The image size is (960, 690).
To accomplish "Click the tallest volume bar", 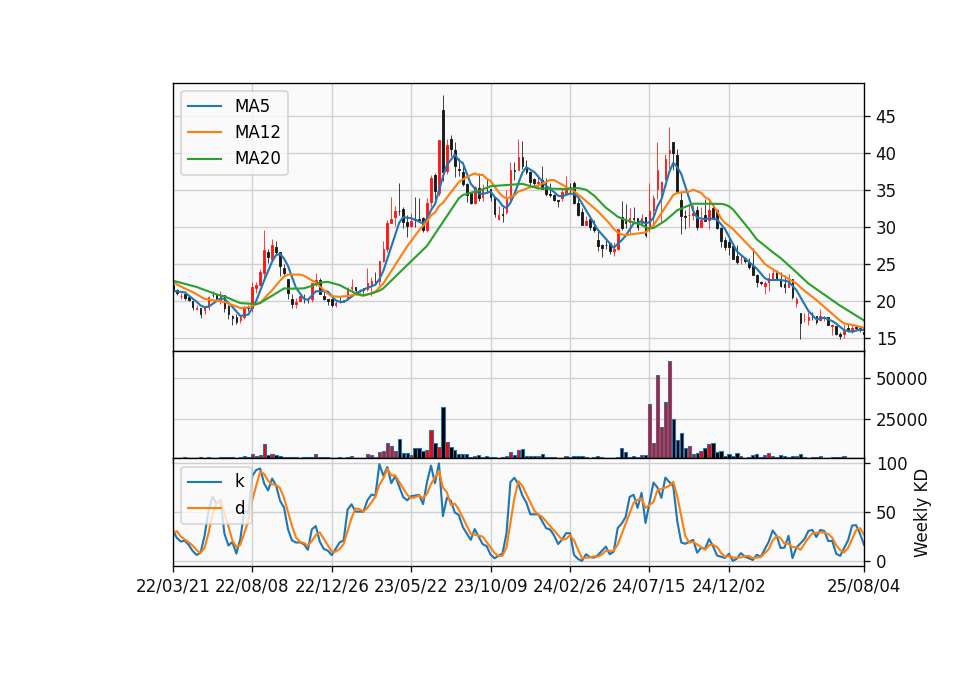I will pyautogui.click(x=670, y=410).
